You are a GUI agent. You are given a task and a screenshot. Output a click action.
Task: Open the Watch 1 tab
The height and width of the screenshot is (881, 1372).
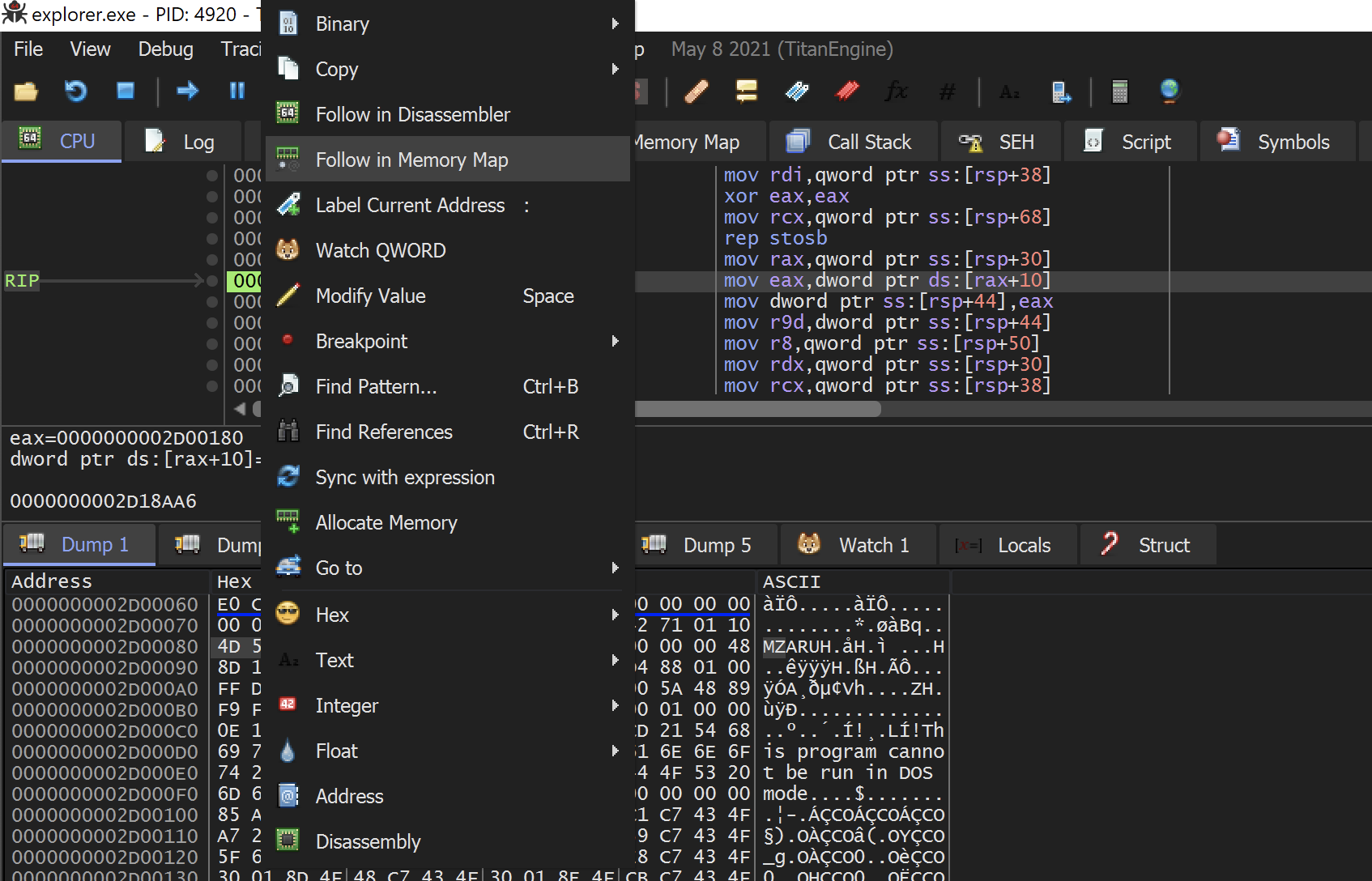[857, 546]
